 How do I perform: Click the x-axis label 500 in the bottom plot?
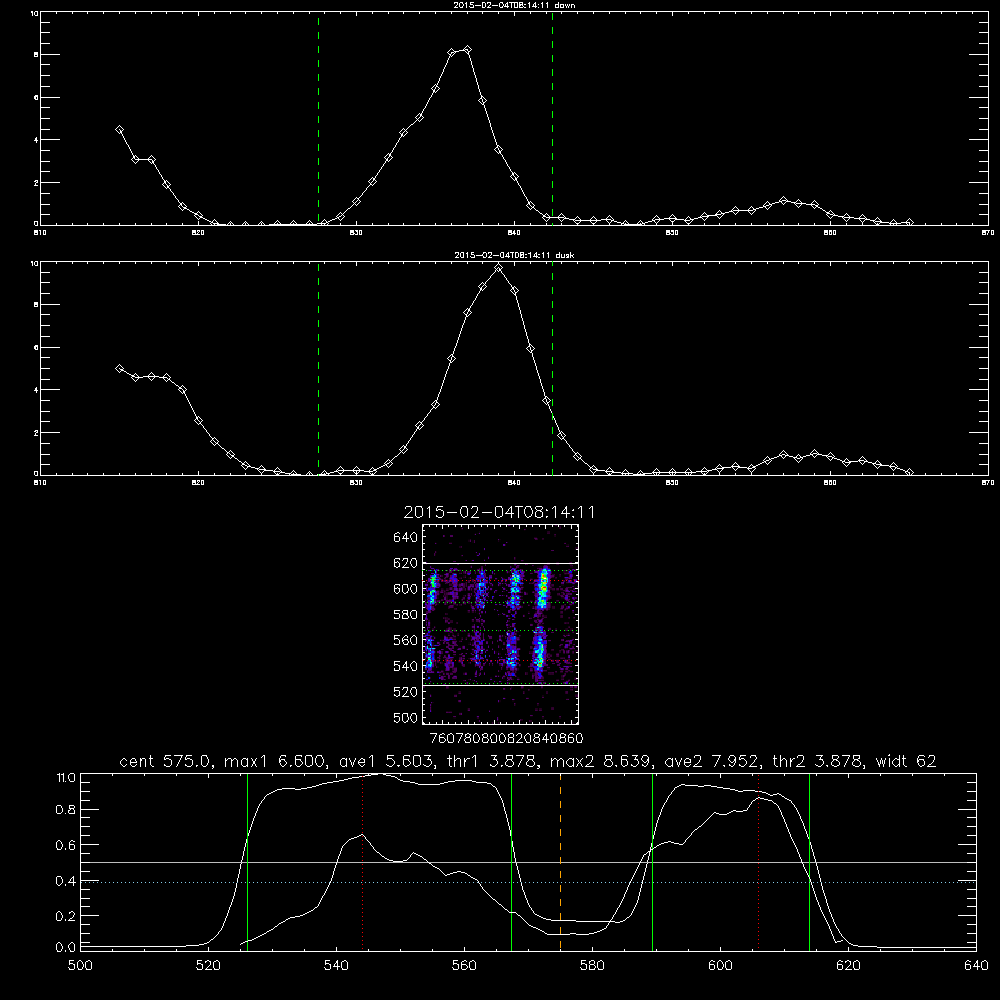coord(80,966)
